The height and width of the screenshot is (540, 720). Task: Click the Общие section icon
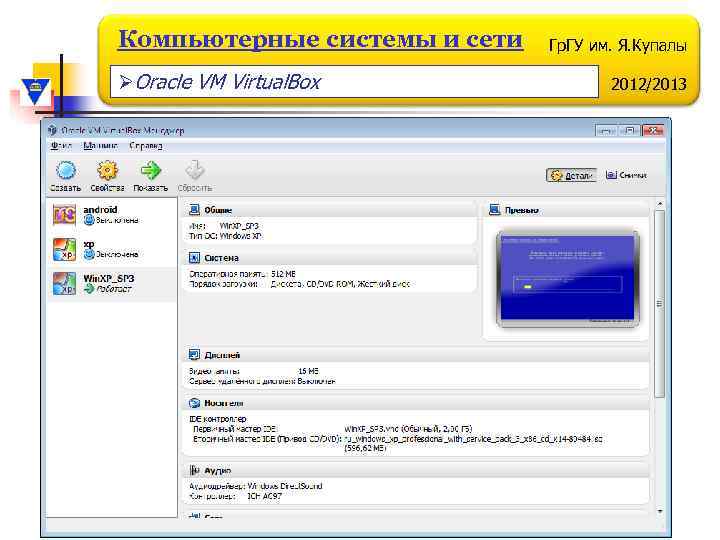(194, 210)
